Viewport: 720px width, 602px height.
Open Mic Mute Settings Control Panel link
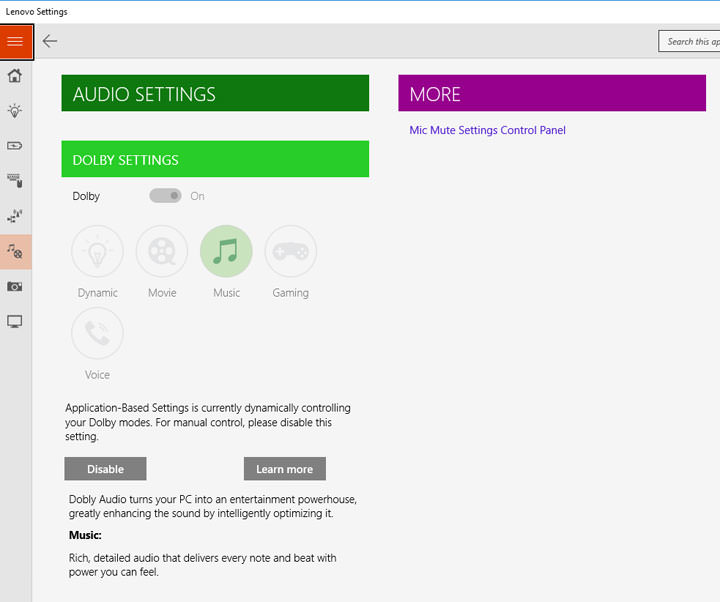(487, 130)
